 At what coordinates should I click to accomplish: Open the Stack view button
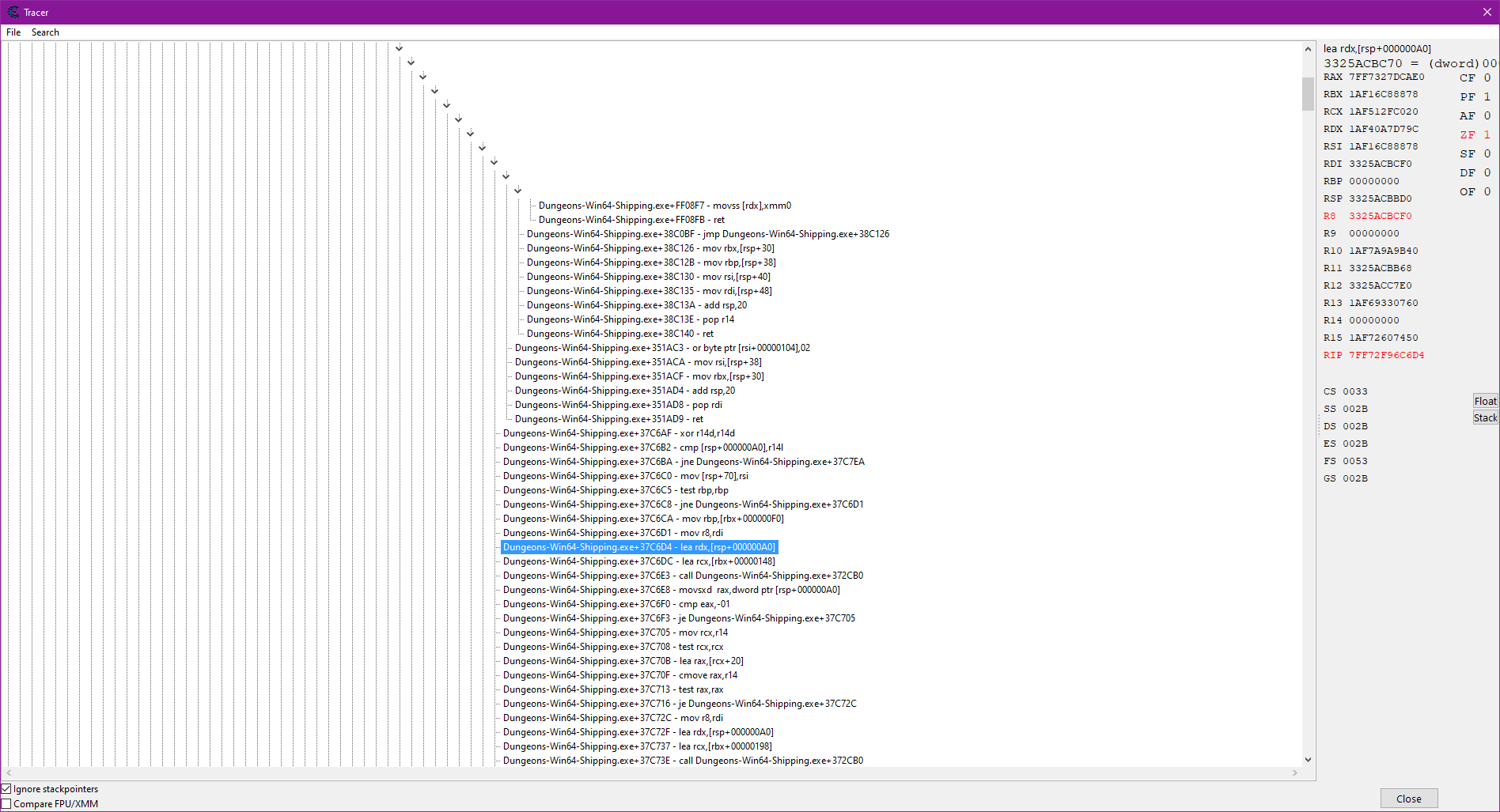tap(1485, 417)
